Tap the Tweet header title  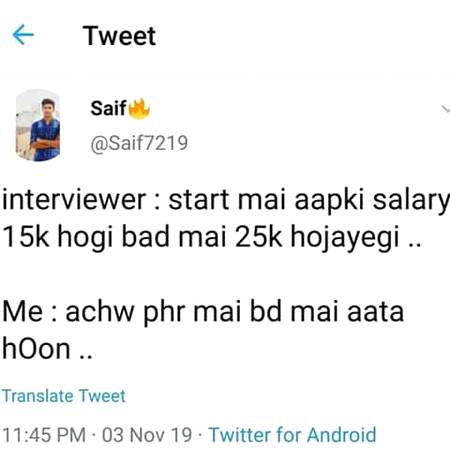tap(119, 36)
